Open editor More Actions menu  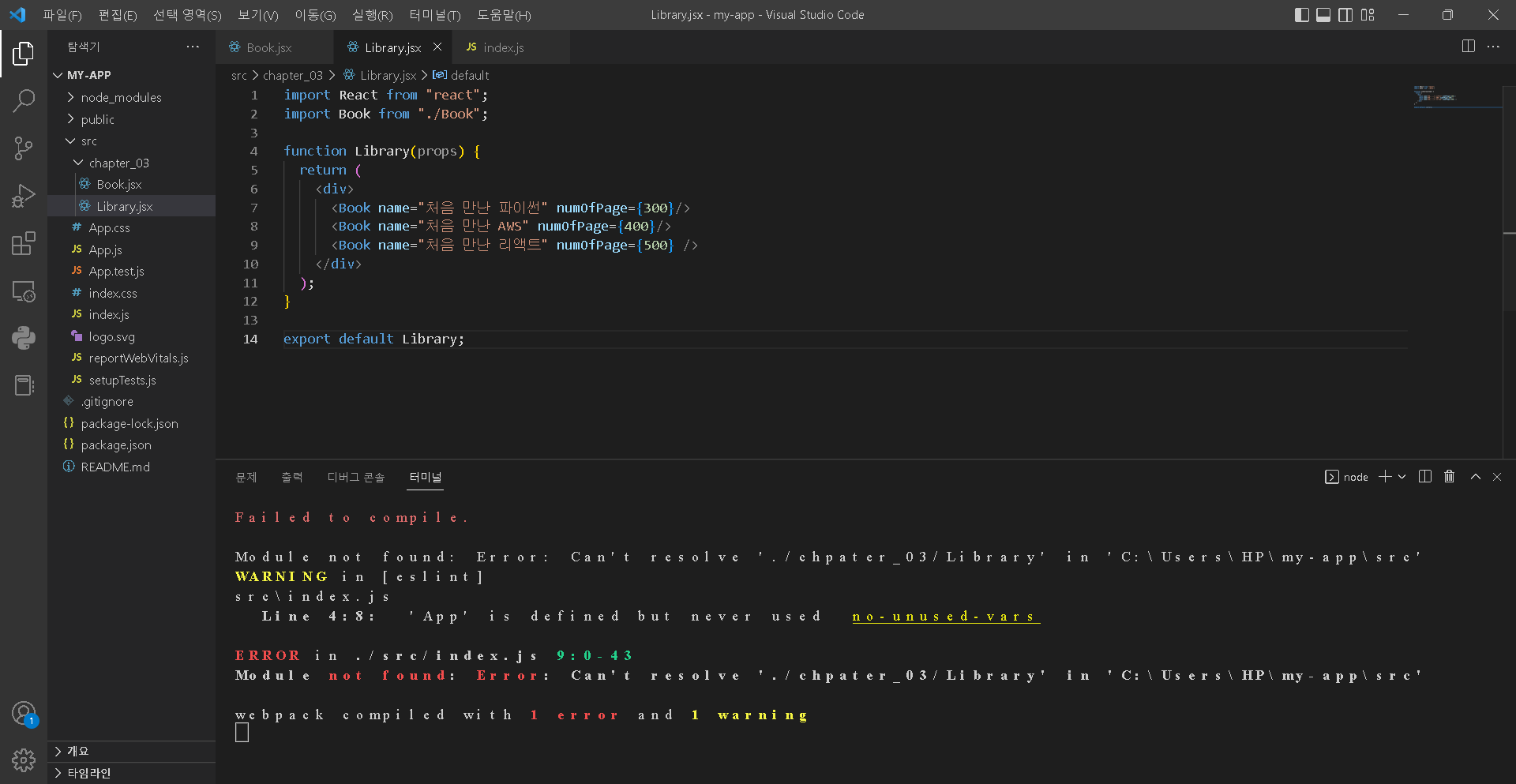(x=1493, y=47)
